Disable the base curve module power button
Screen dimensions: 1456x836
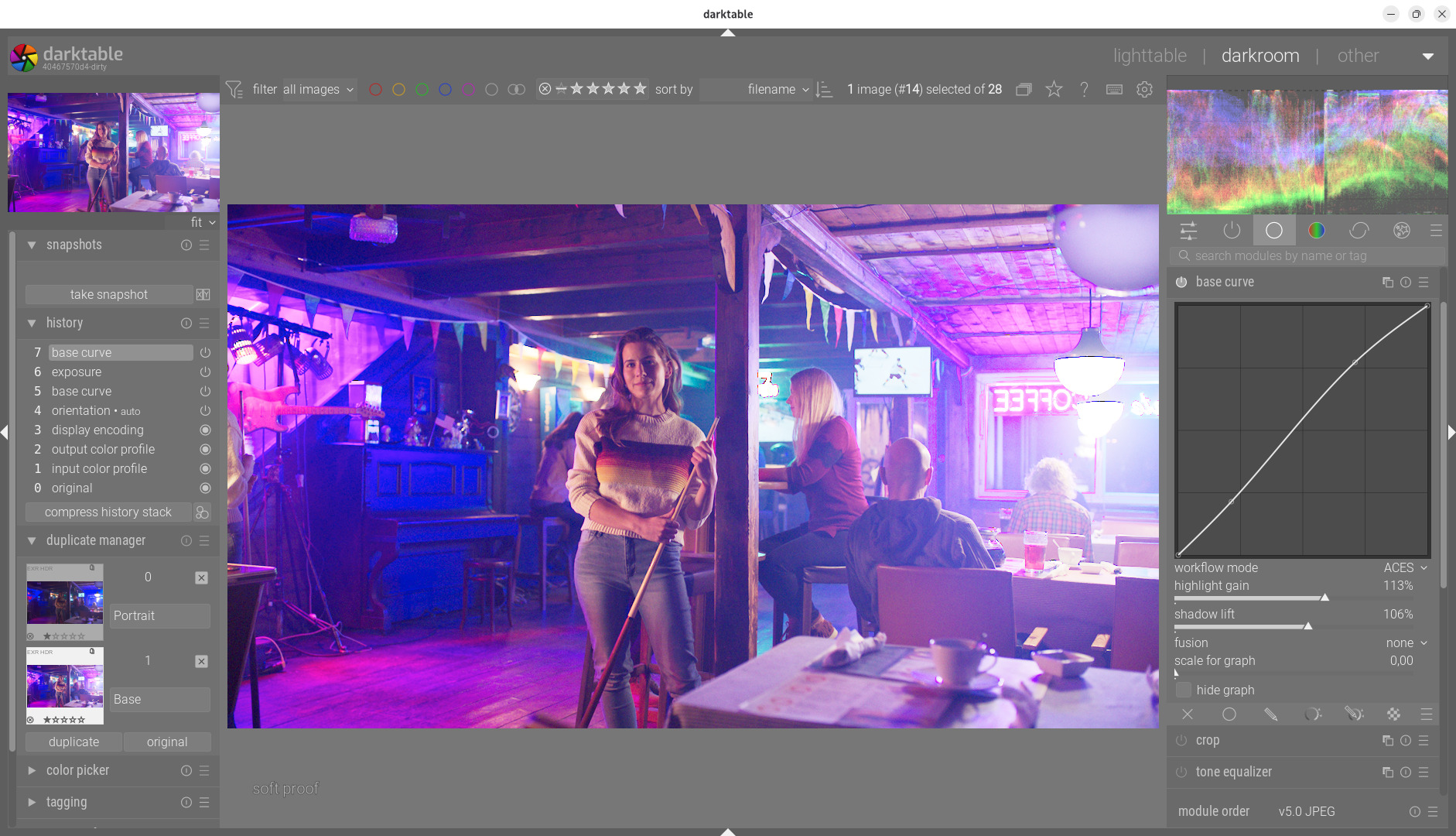click(x=1181, y=283)
